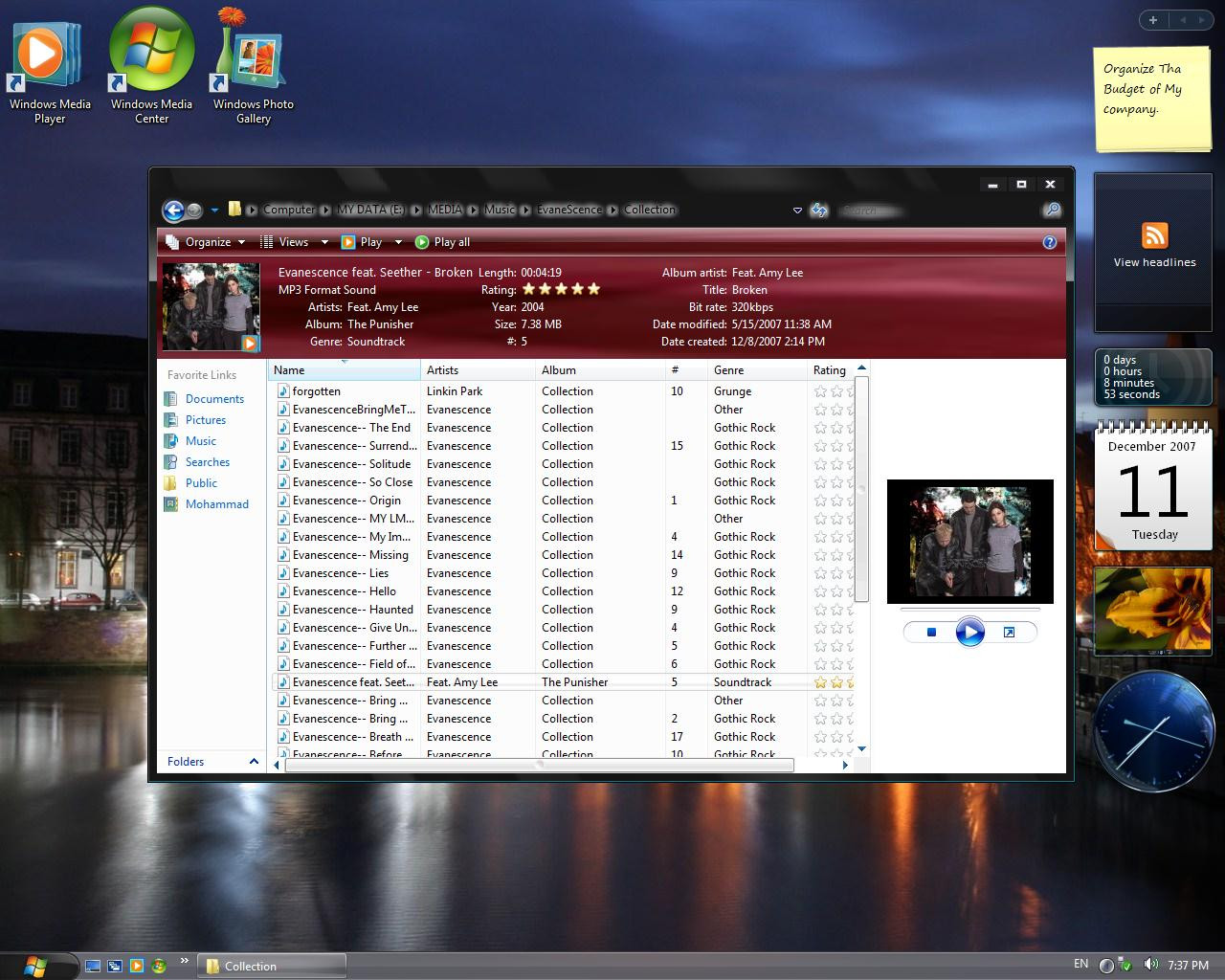1225x980 pixels.
Task: Add a gadget with the sidebar plus button
Action: click(x=1153, y=20)
